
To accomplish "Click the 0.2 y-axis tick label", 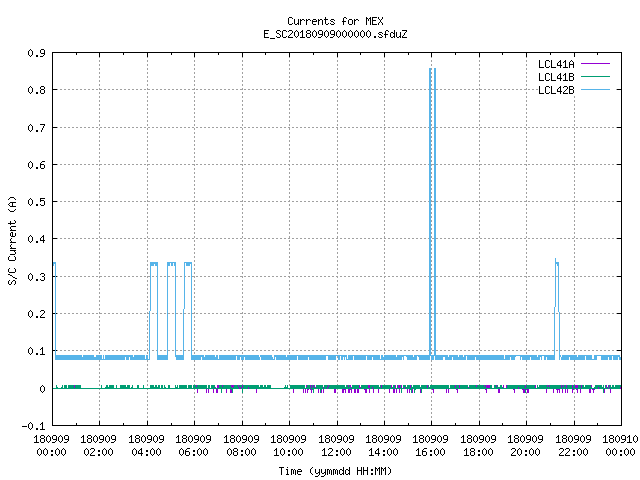I will [x=36, y=314].
